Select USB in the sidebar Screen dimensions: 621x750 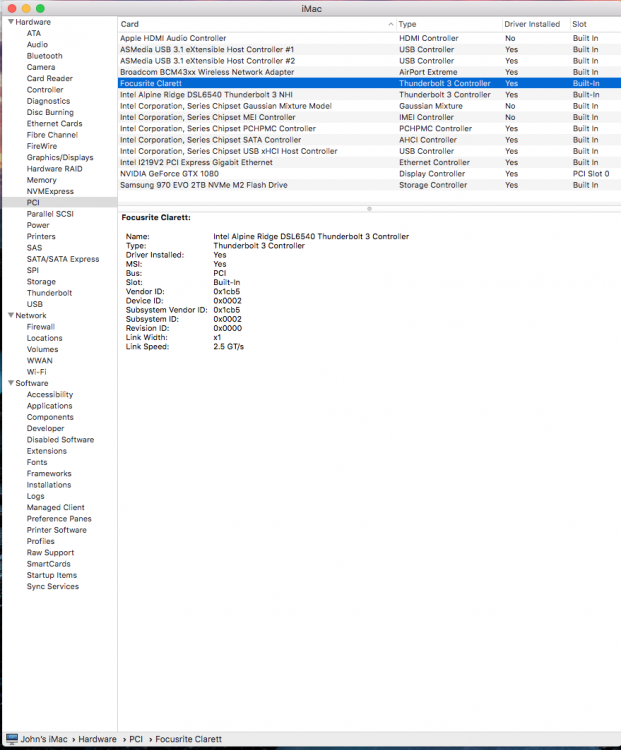[x=34, y=304]
